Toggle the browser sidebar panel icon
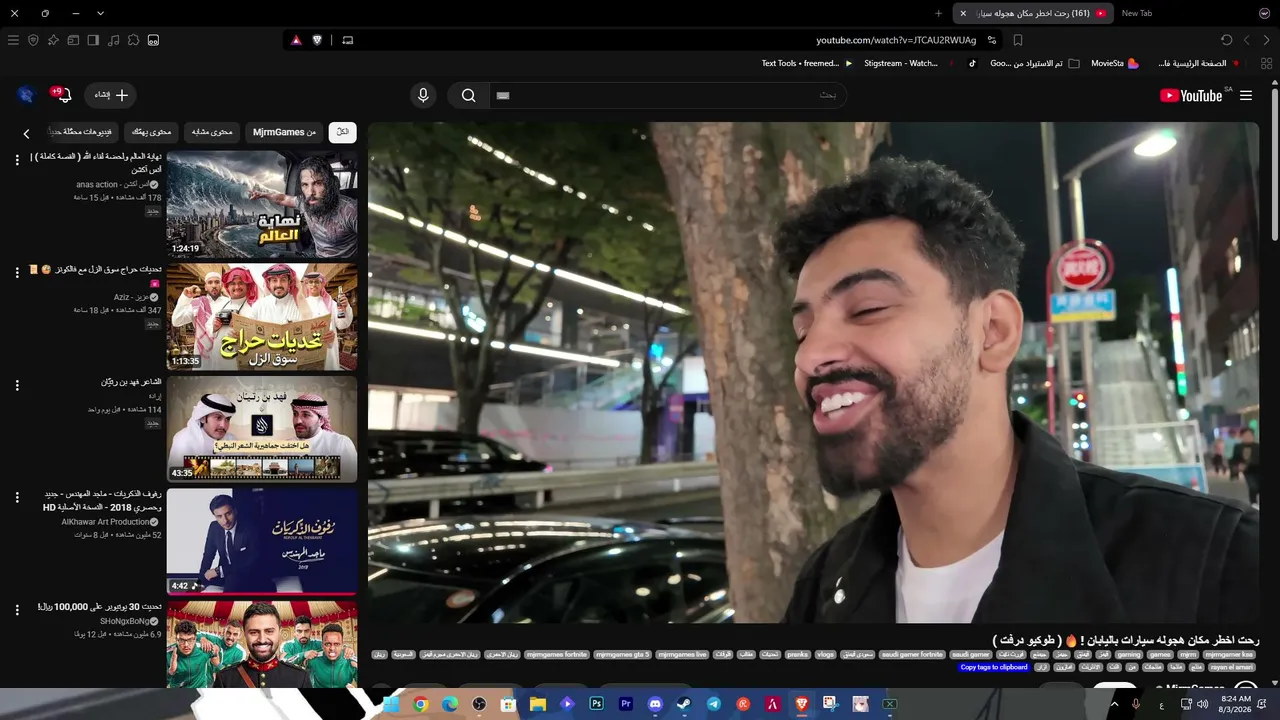This screenshot has width=1280, height=720. coord(93,40)
